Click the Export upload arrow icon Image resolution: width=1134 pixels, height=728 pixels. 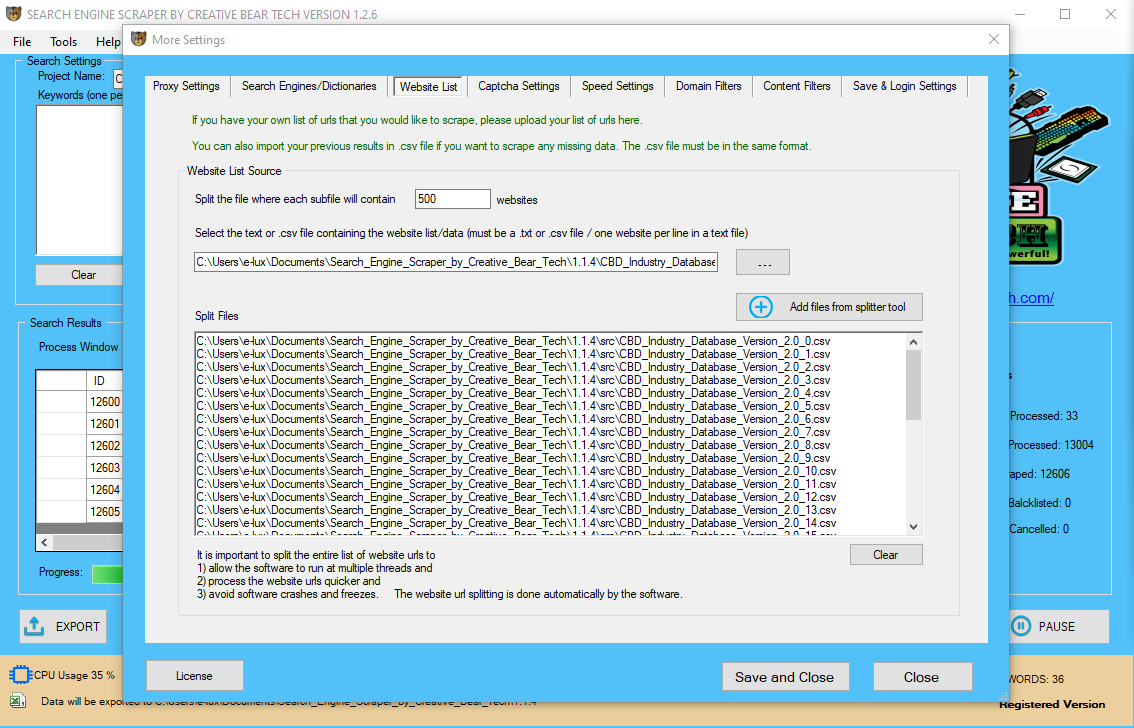coord(35,626)
